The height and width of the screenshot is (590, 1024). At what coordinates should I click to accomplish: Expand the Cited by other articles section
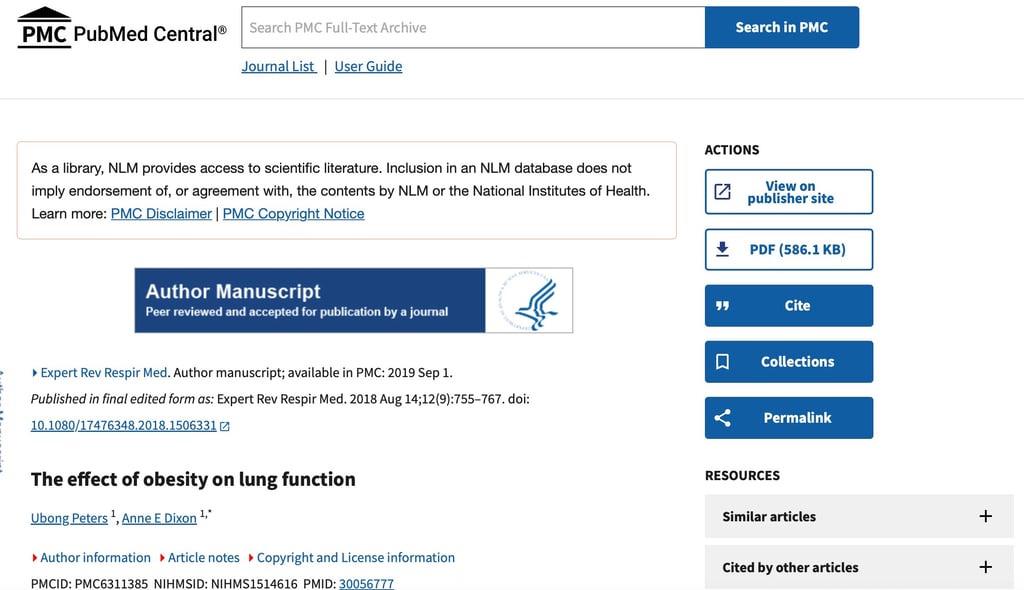tap(985, 567)
